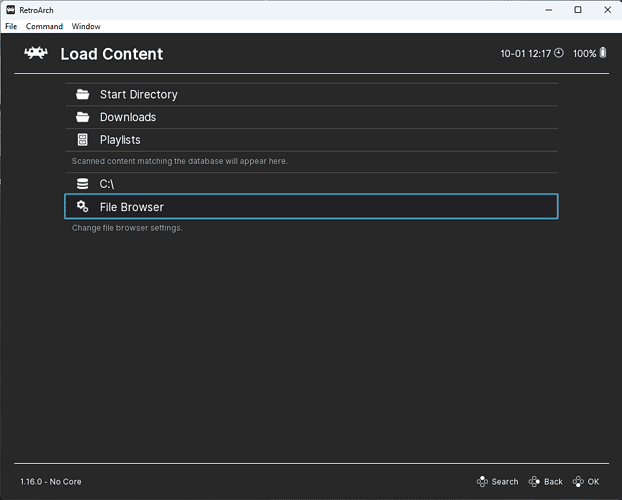This screenshot has height=500, width=622.
Task: Click the battery icon at top right
Action: (x=603, y=53)
